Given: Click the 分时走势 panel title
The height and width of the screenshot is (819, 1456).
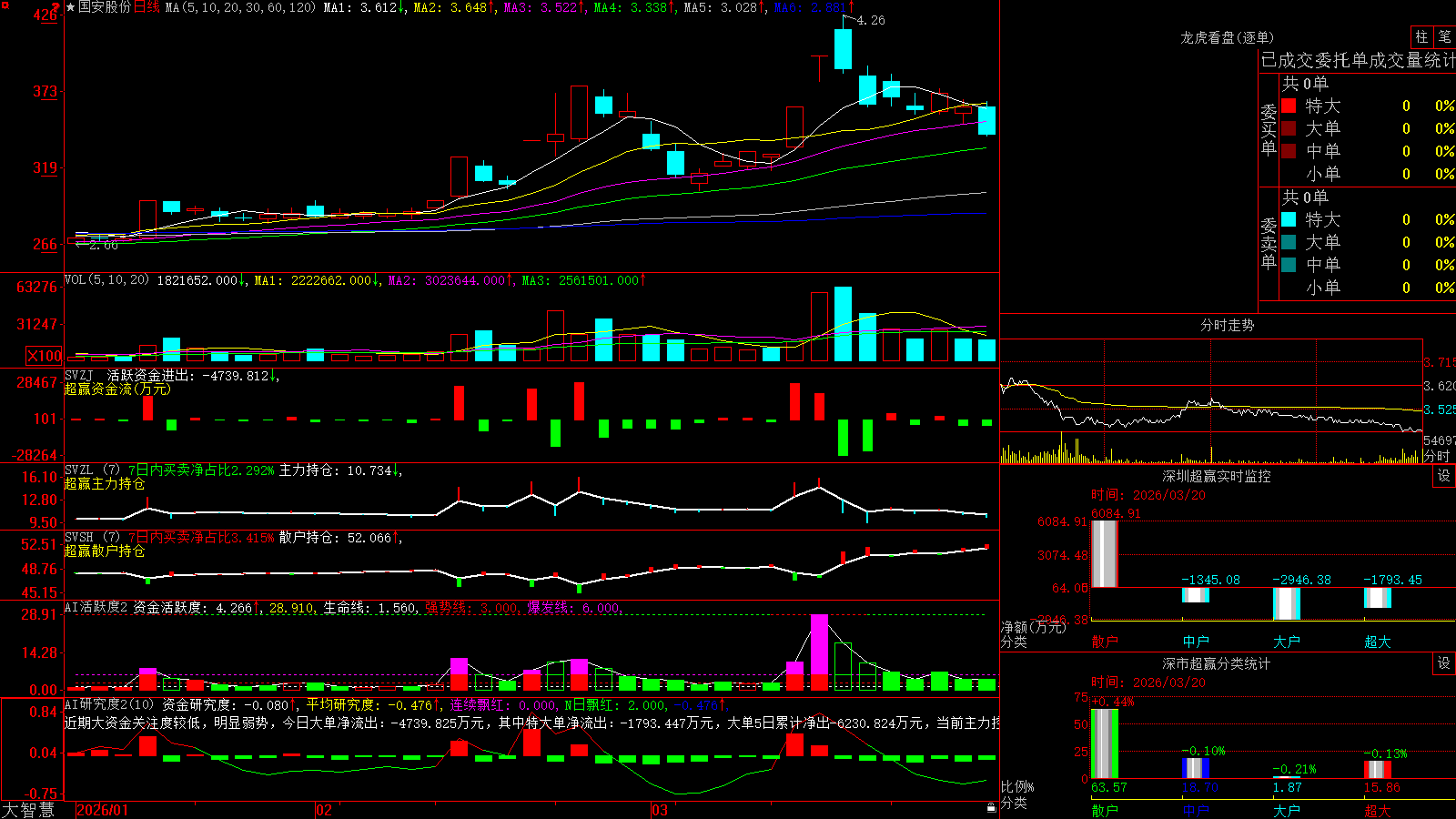Looking at the screenshot, I should pyautogui.click(x=1227, y=325).
